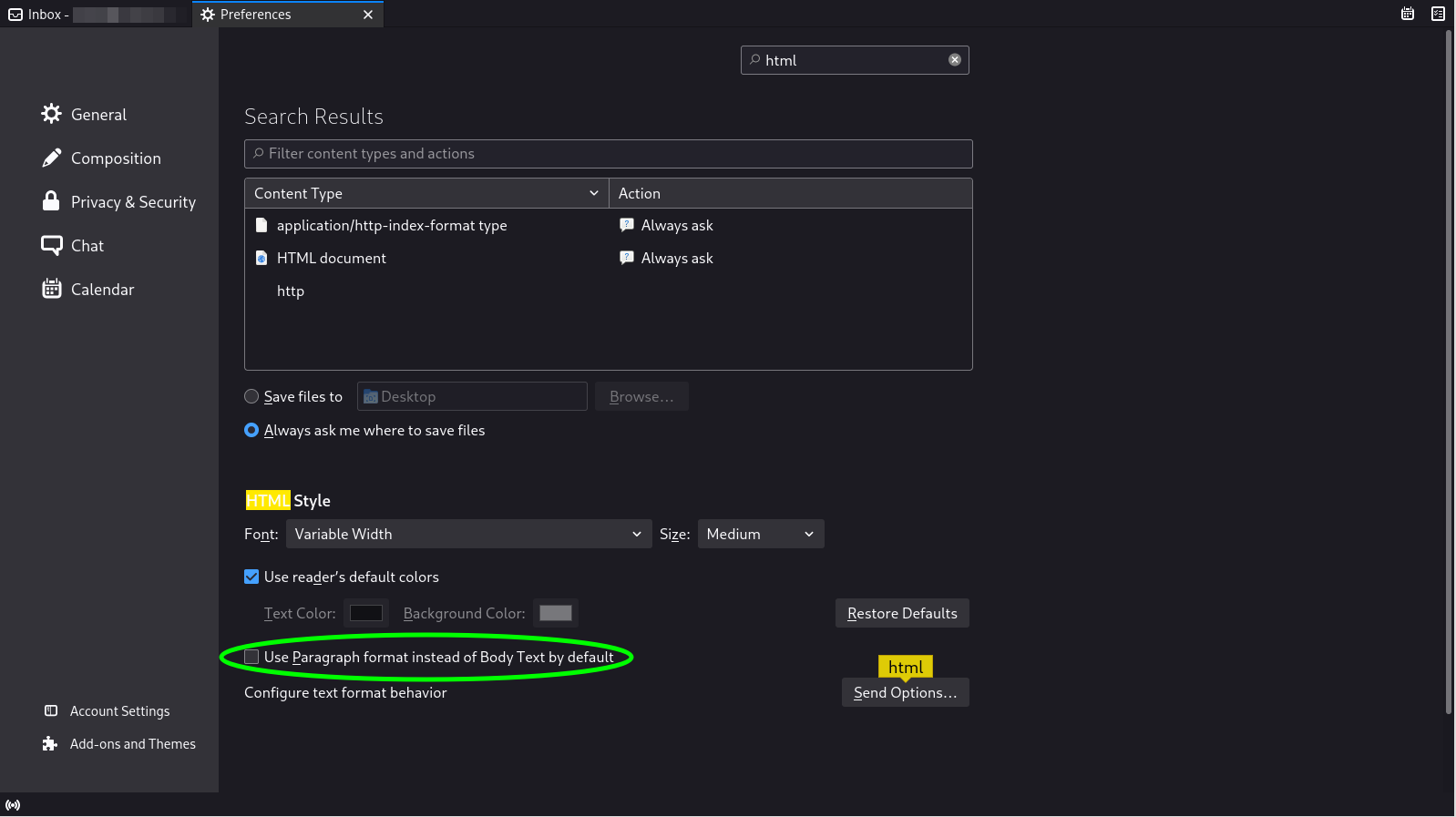Click the vertical page scrollbar
The width and height of the screenshot is (1456, 817).
pyautogui.click(x=1449, y=372)
